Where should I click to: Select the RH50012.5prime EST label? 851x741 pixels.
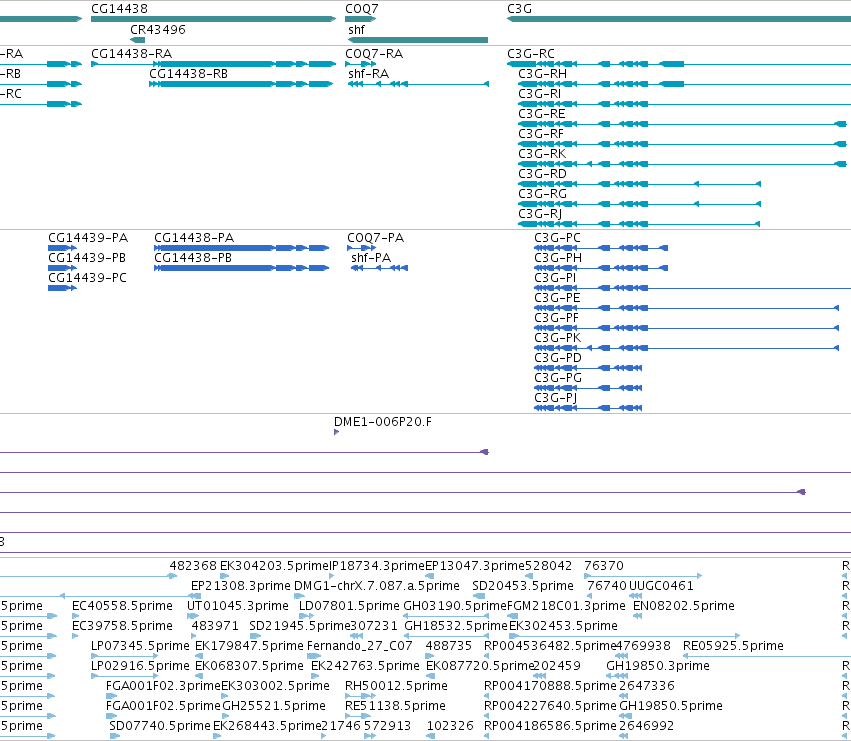click(x=396, y=686)
